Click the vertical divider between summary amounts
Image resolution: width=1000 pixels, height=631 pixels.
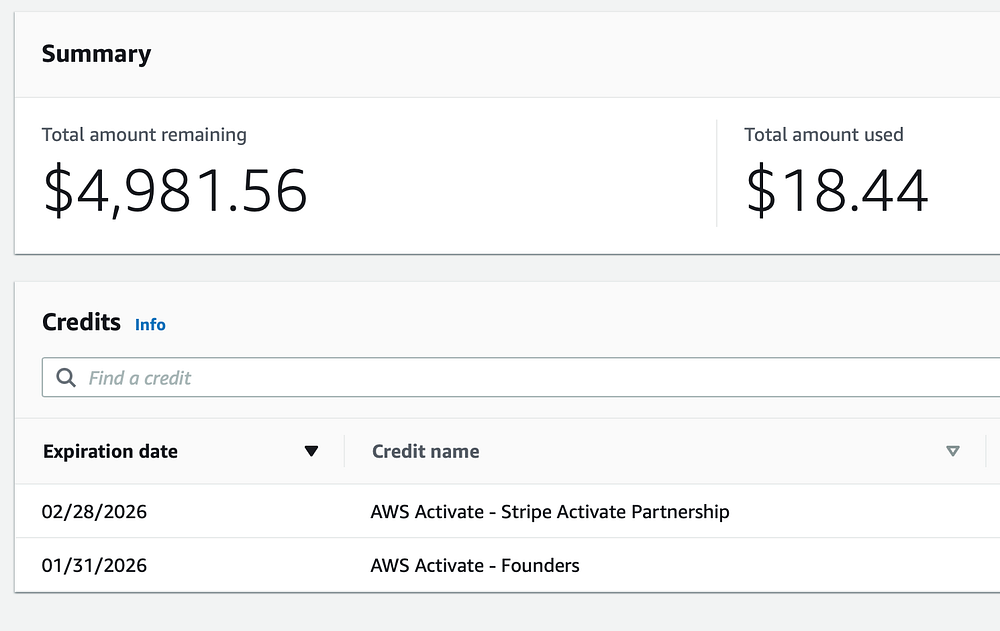coord(717,173)
